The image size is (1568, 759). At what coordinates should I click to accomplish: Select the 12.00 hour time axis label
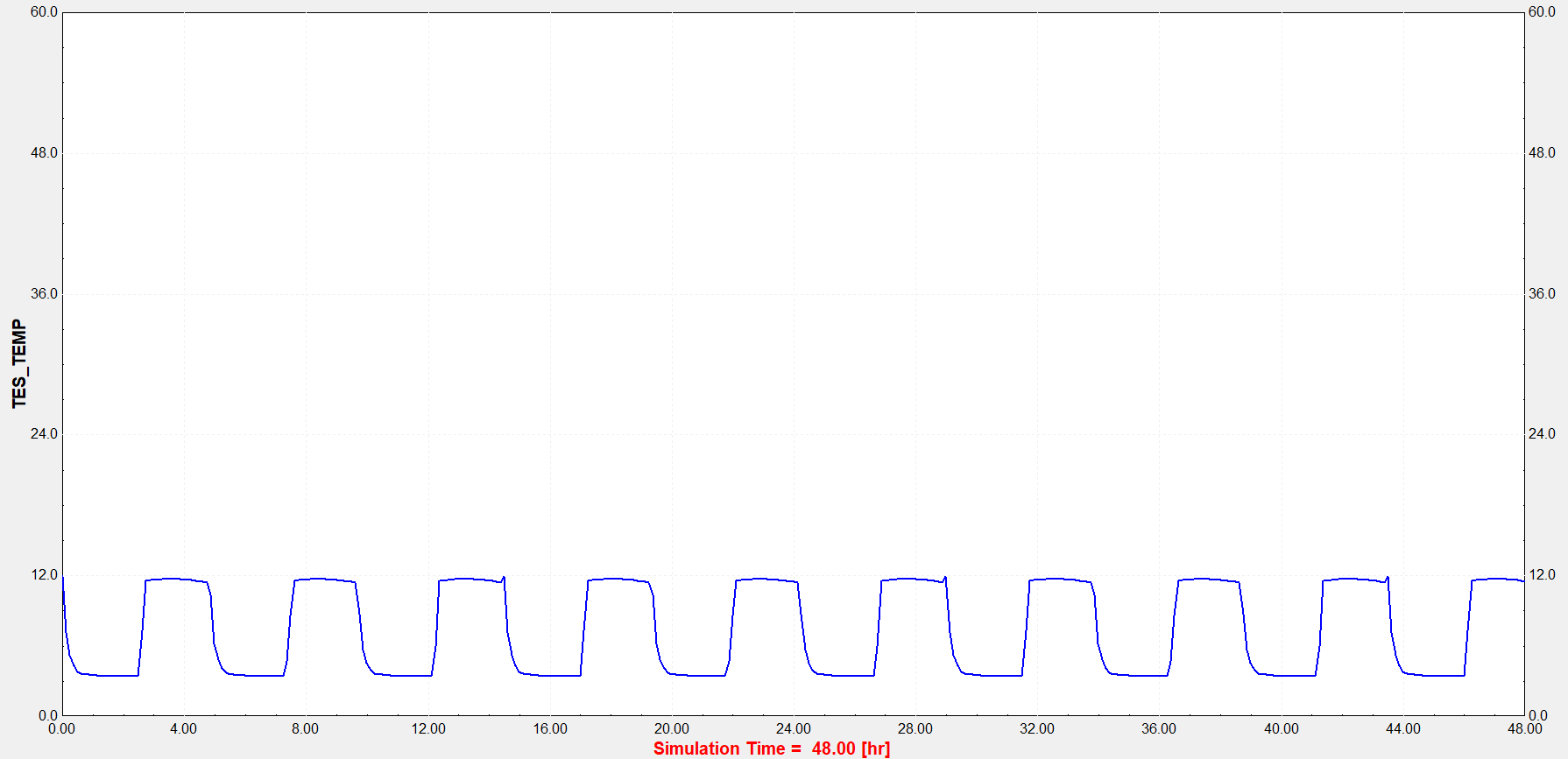pos(427,729)
